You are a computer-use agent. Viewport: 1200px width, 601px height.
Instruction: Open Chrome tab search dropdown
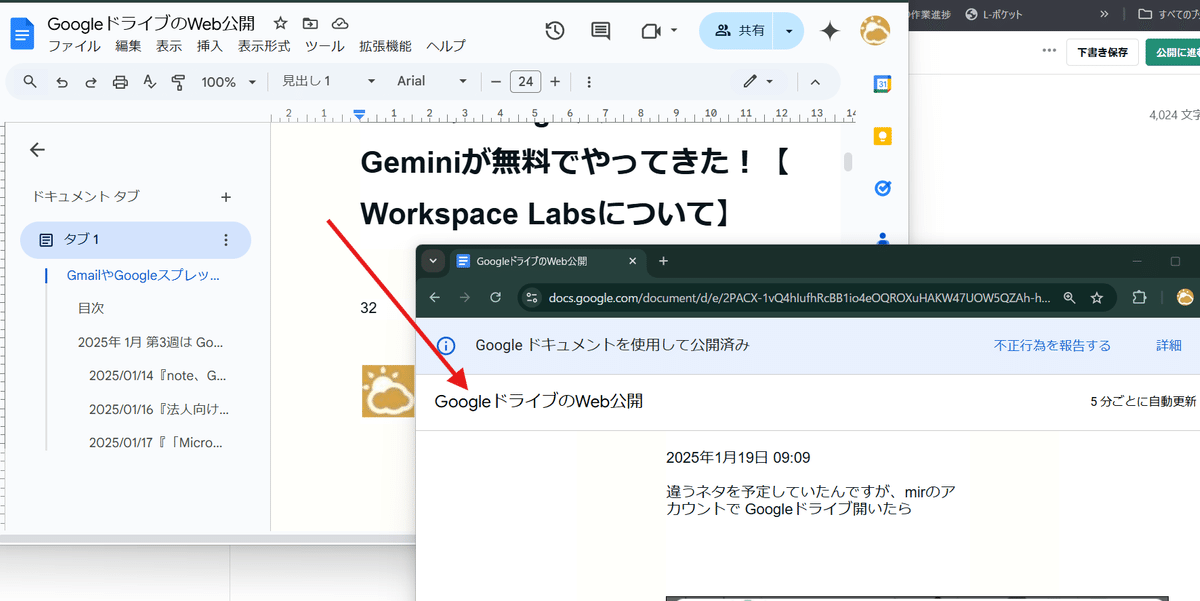click(x=433, y=261)
